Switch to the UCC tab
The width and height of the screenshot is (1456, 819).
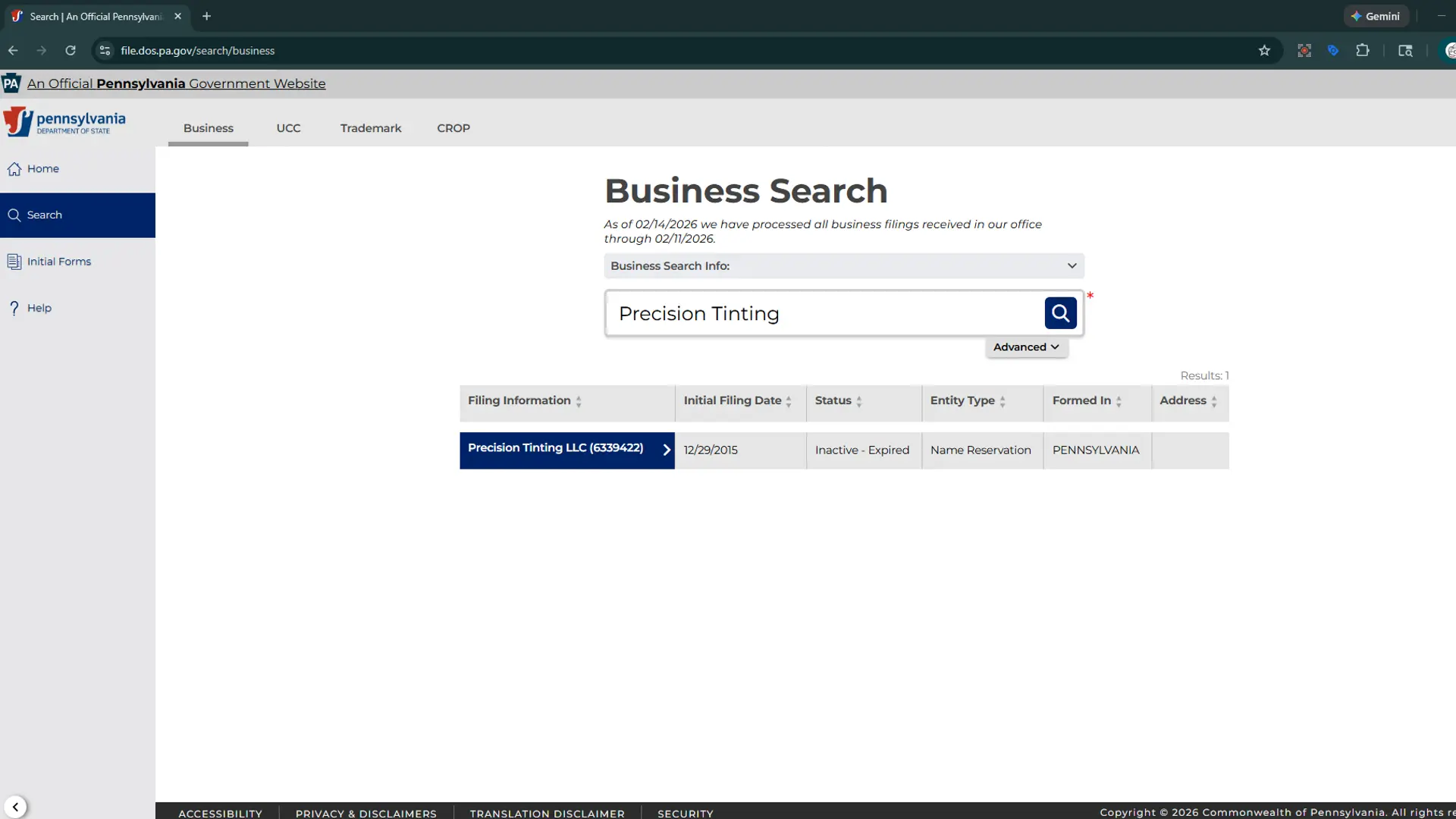pyautogui.click(x=288, y=128)
